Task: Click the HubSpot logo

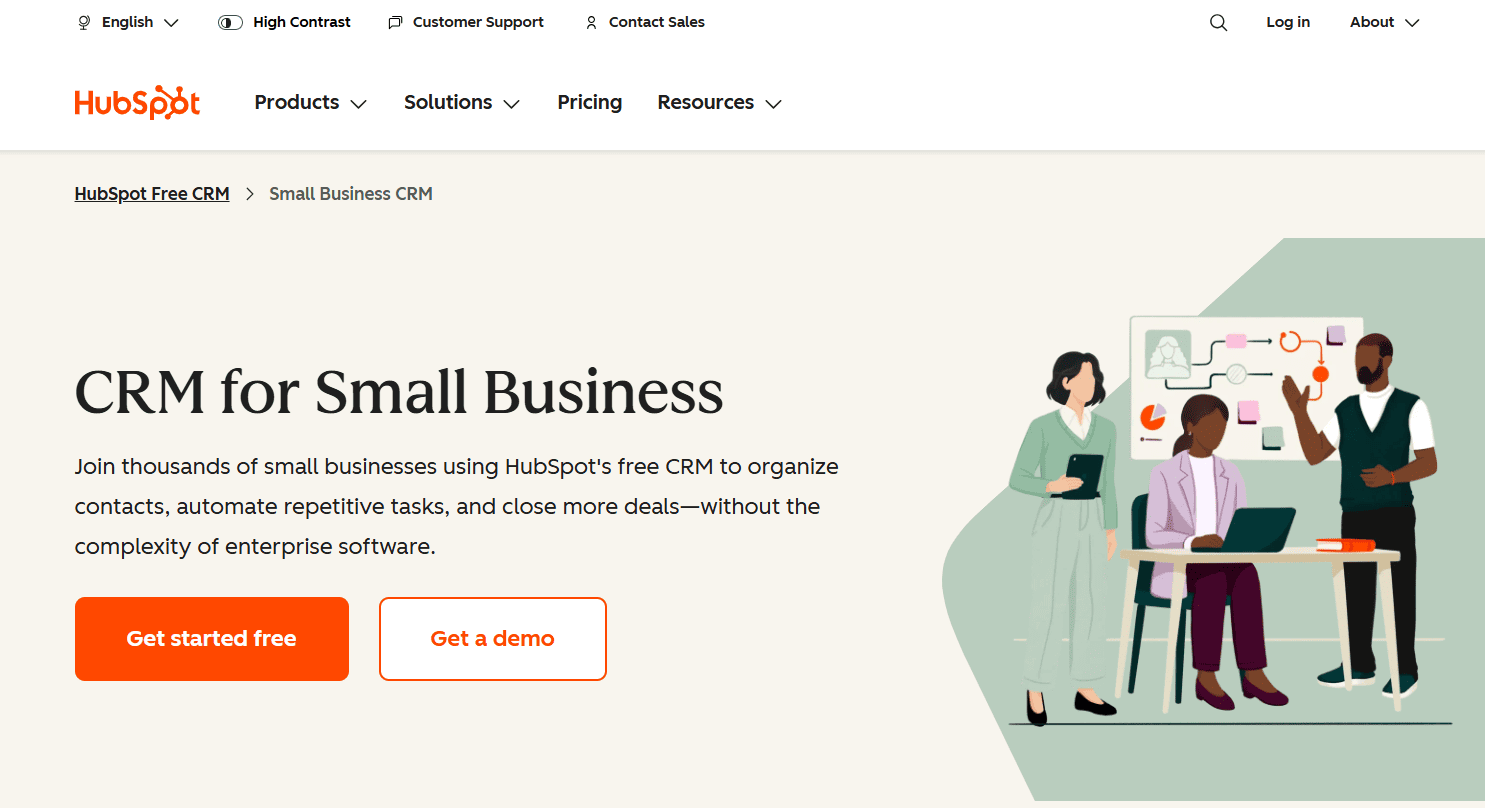Action: [137, 103]
